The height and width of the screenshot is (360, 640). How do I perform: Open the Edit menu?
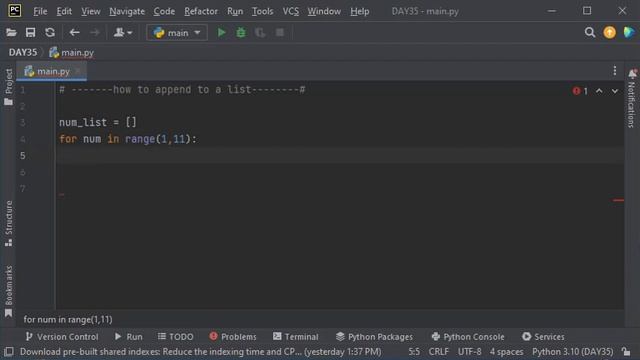click(64, 11)
